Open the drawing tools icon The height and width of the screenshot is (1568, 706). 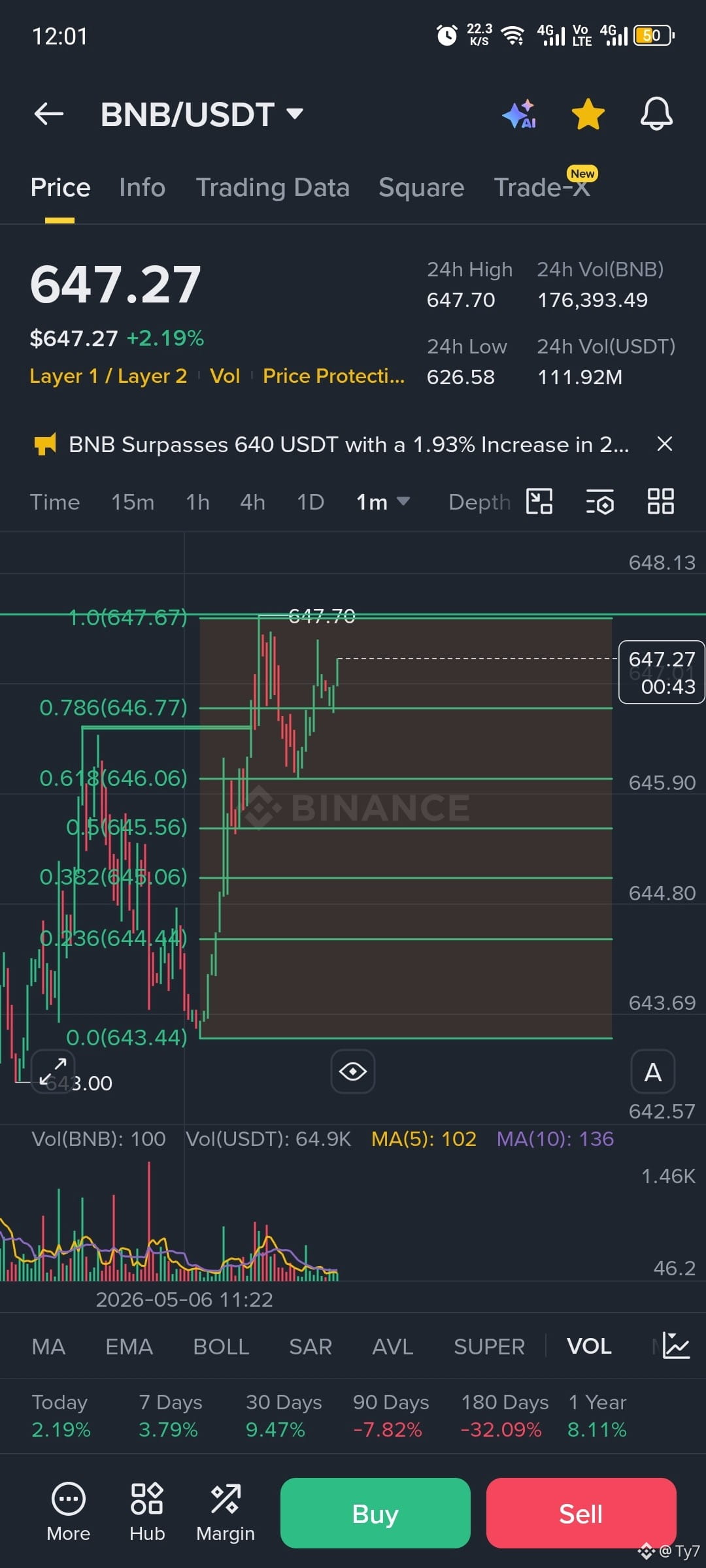[539, 502]
